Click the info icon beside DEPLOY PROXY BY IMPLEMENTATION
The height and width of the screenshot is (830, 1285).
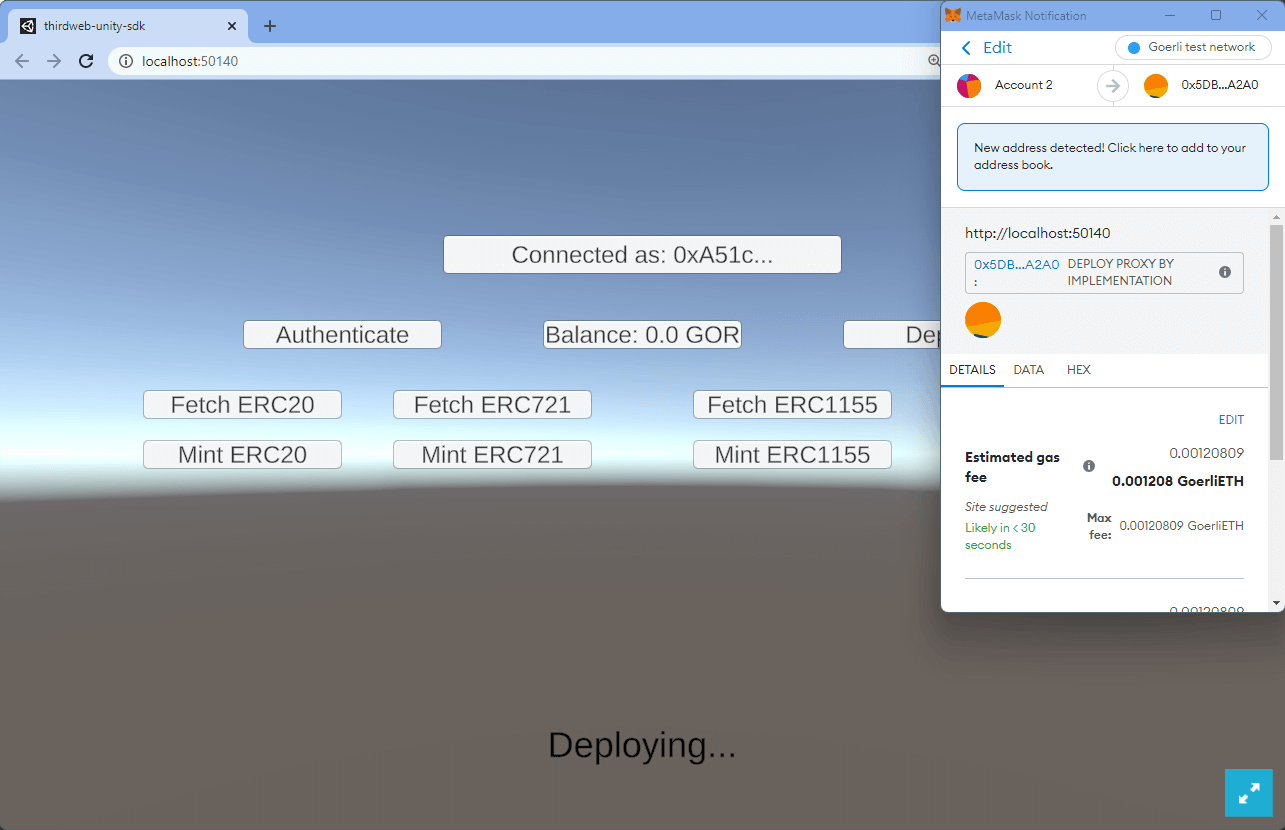coord(1225,271)
